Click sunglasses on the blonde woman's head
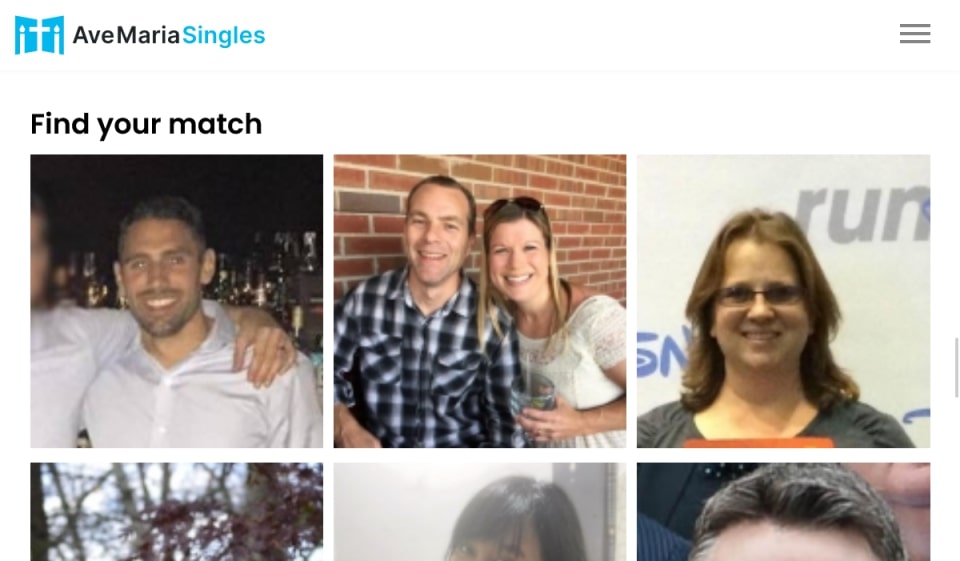 (x=516, y=207)
